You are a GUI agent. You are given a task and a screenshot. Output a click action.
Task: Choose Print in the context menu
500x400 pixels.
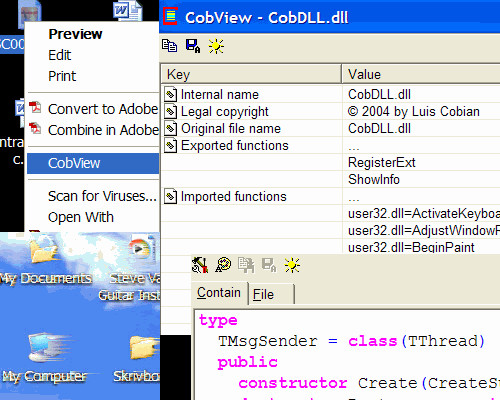(62, 76)
